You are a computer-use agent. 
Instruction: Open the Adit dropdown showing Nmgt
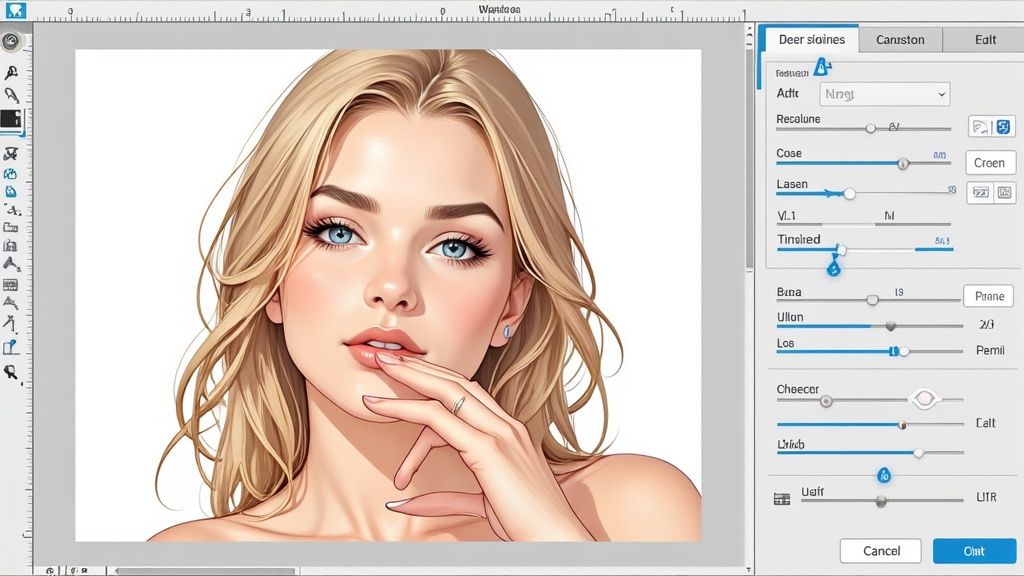(x=884, y=94)
